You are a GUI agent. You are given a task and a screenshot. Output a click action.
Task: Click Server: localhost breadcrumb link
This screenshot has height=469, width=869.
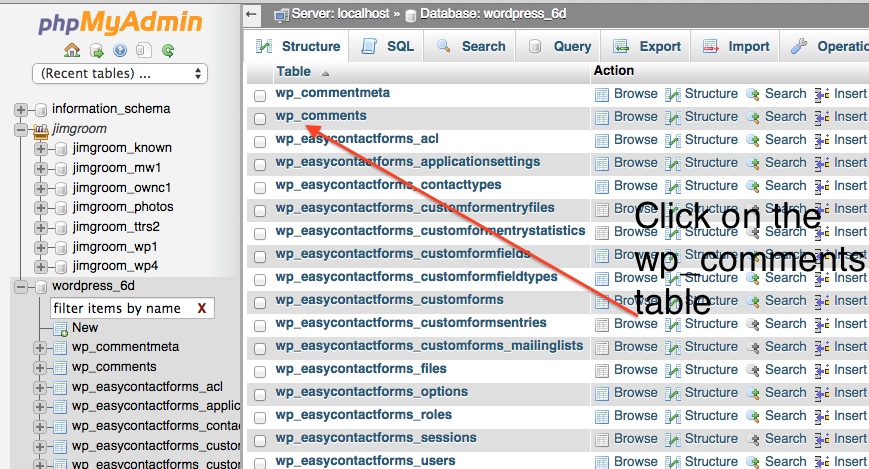(340, 14)
